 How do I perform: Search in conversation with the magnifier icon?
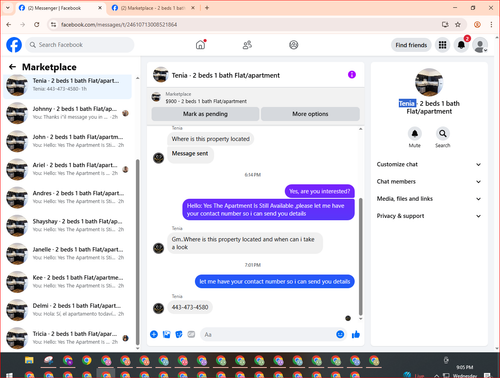tap(443, 134)
